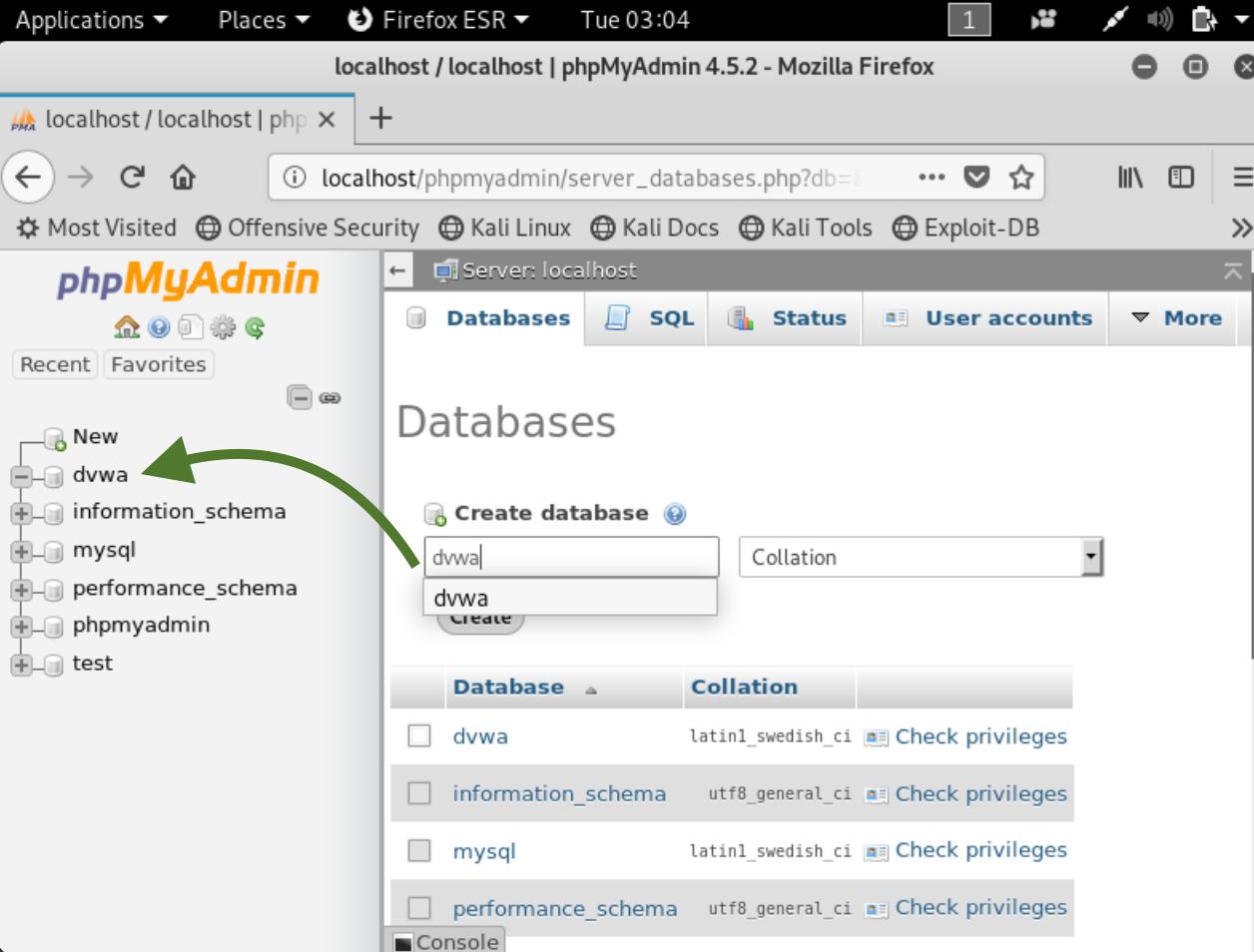The width and height of the screenshot is (1254, 952).
Task: Click the navigation panel settings gear icon
Action: pos(223,327)
